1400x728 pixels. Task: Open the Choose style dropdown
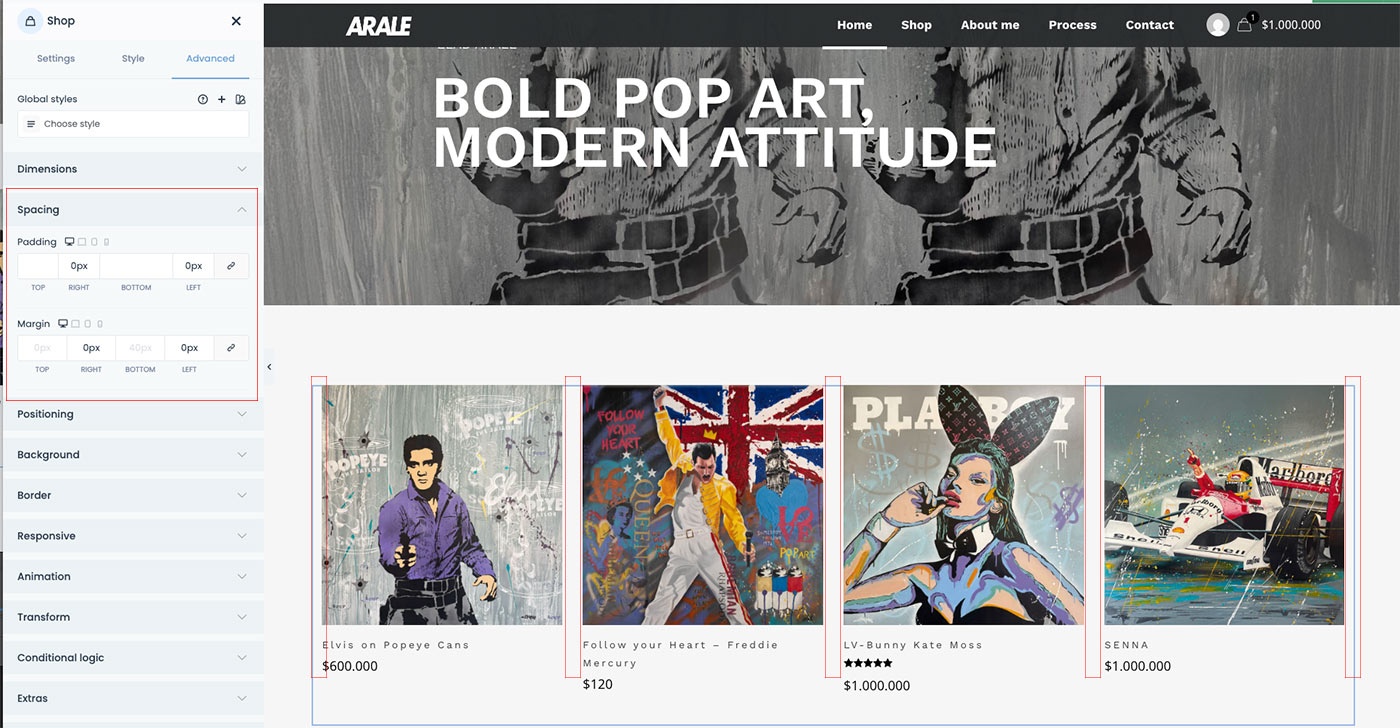[133, 124]
